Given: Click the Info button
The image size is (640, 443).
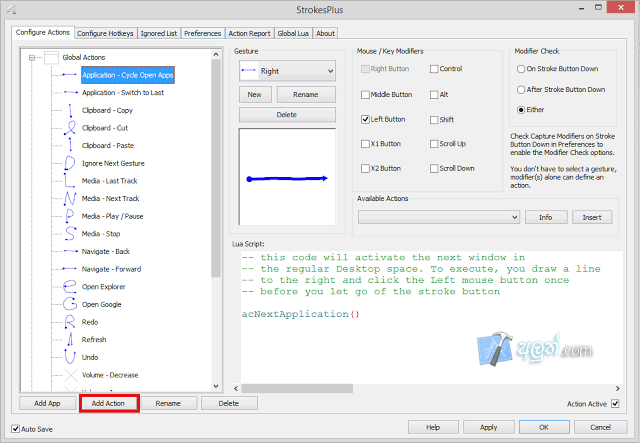Looking at the screenshot, I should pyautogui.click(x=546, y=217).
